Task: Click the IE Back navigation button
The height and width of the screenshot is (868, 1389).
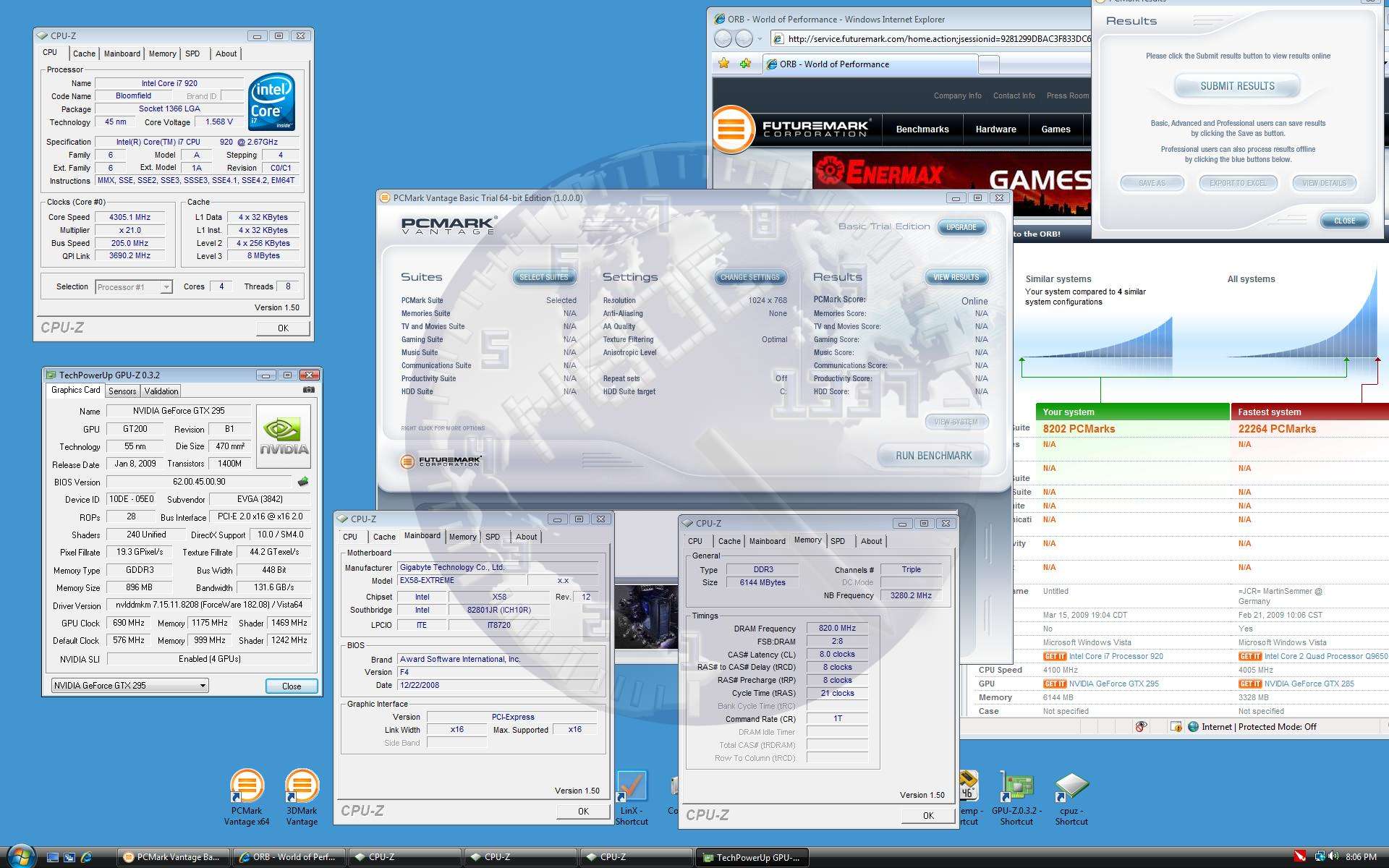Action: click(723, 38)
